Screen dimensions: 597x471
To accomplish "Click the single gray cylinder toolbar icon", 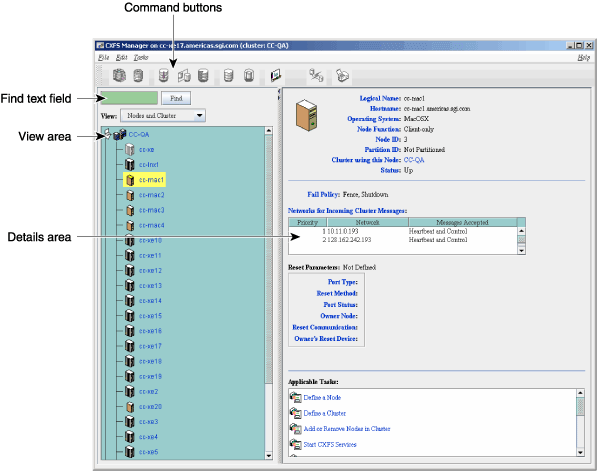I will coord(138,75).
